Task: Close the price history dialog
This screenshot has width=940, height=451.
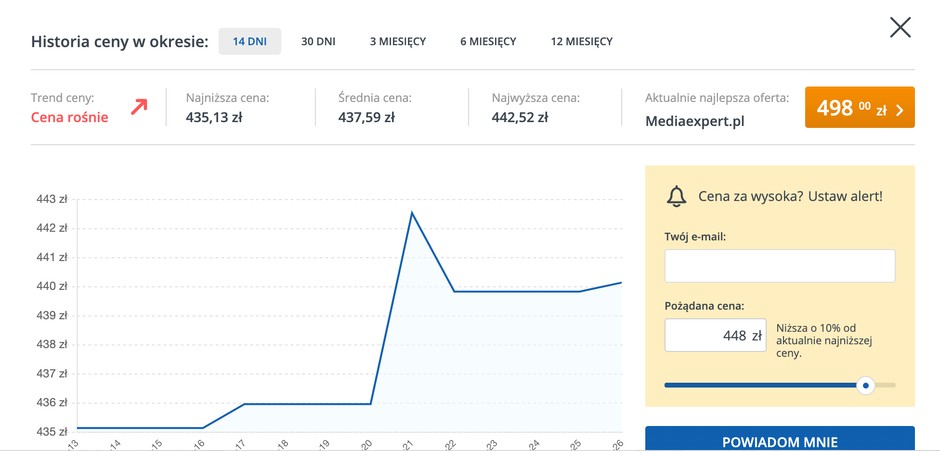Action: pos(900,28)
